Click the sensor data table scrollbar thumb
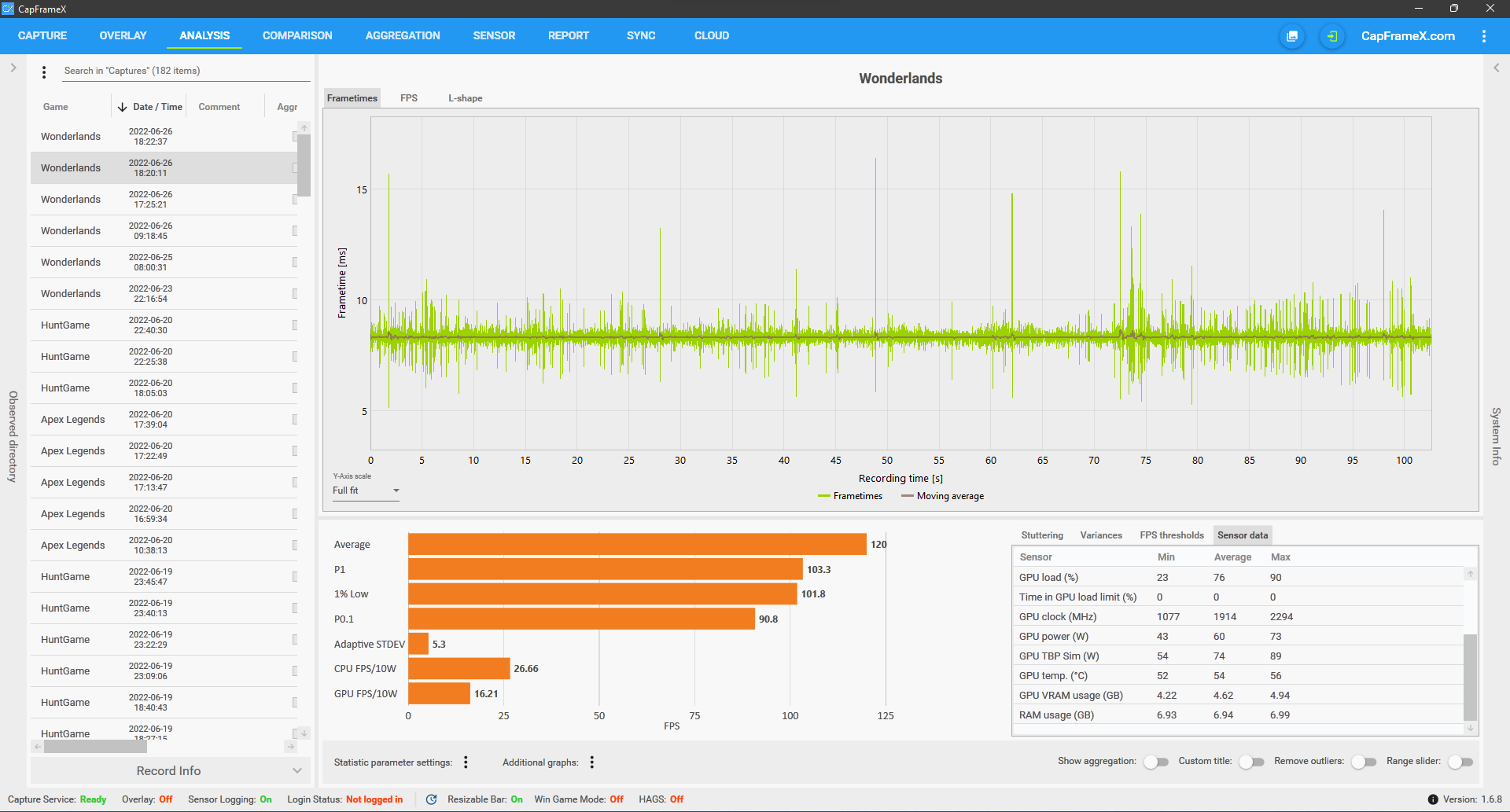This screenshot has width=1510, height=812. (1470, 677)
